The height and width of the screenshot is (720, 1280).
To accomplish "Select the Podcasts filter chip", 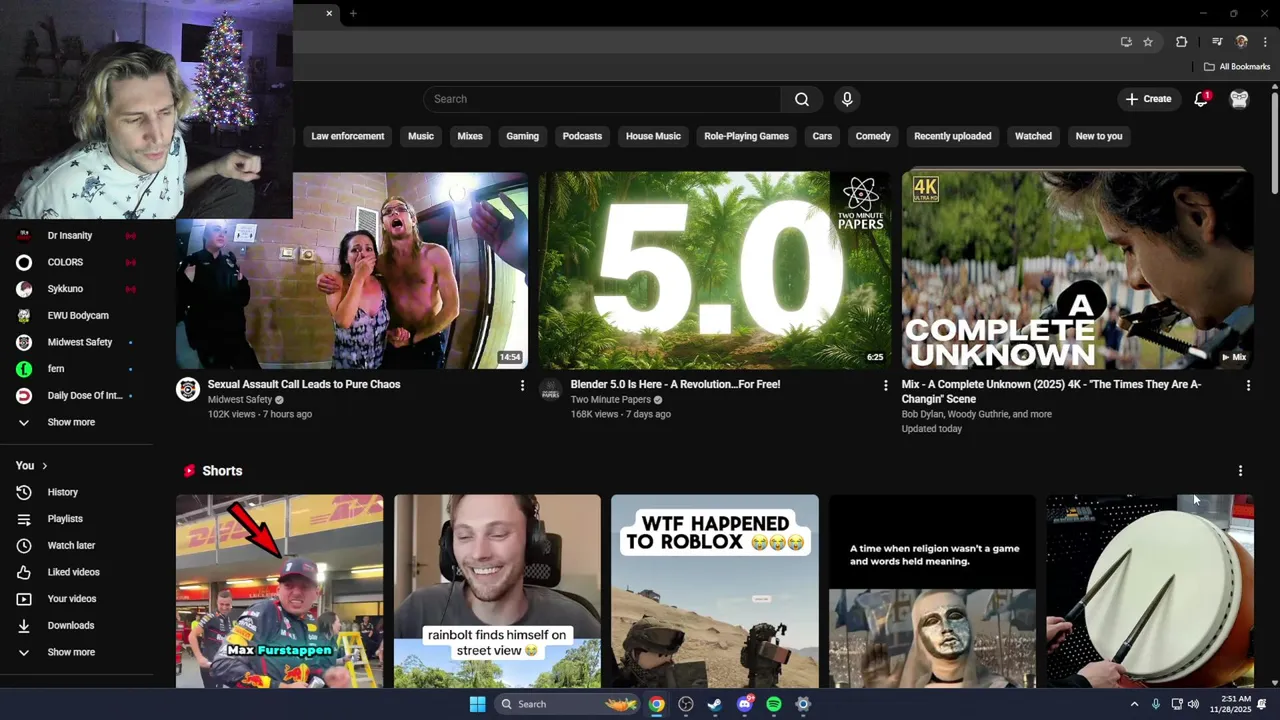I will pos(582,136).
